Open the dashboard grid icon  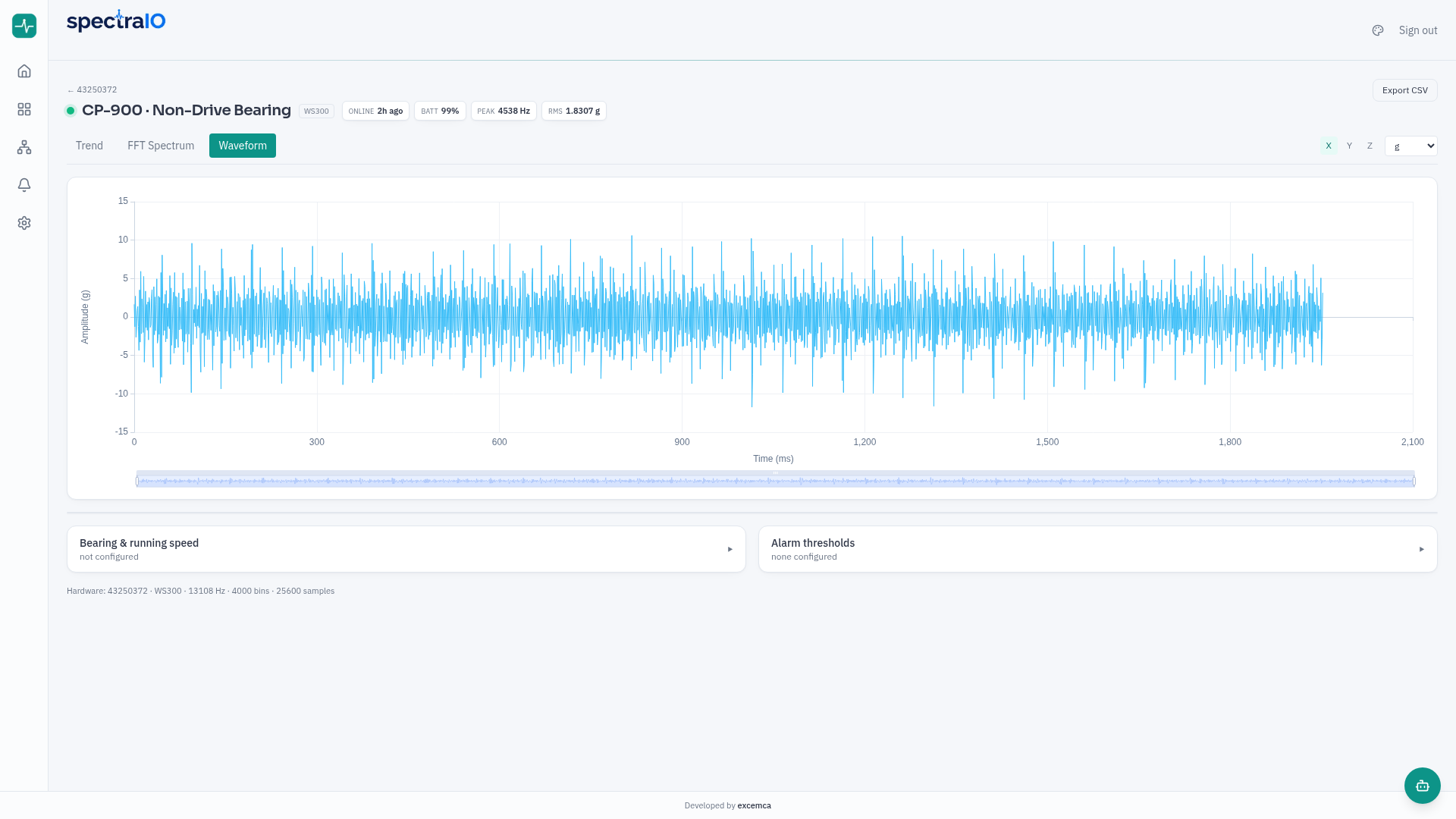pyautogui.click(x=24, y=109)
